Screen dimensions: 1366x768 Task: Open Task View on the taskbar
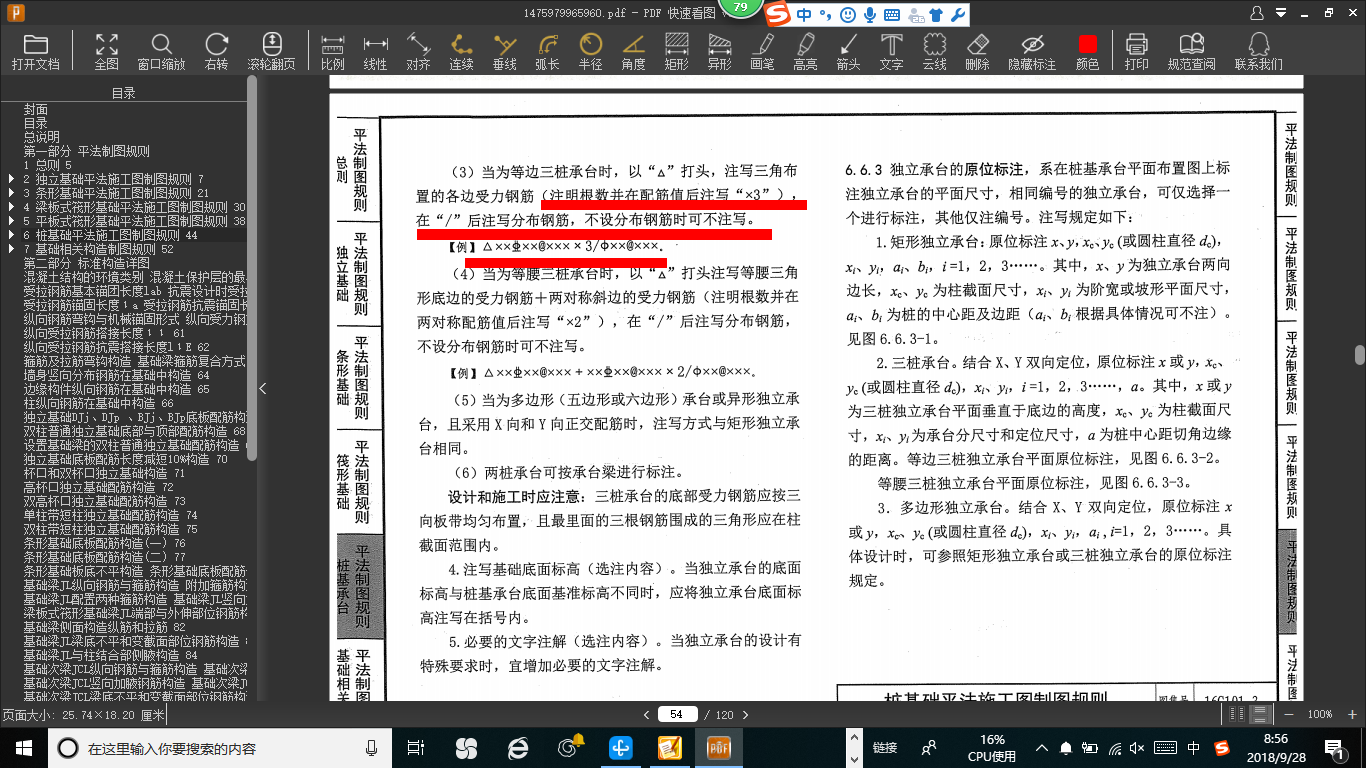tap(416, 748)
